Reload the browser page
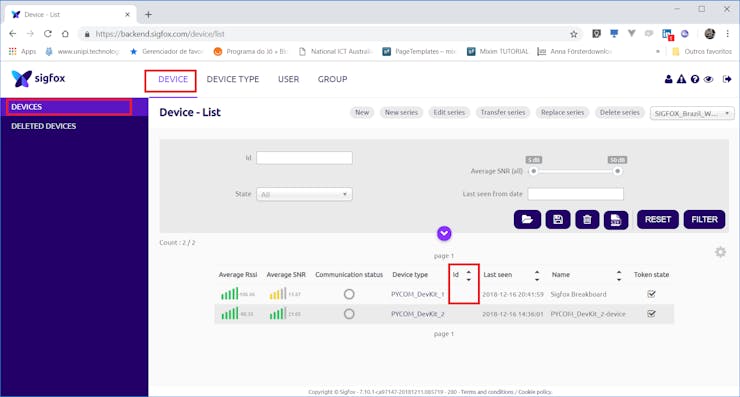The width and height of the screenshot is (740, 397). click(48, 34)
